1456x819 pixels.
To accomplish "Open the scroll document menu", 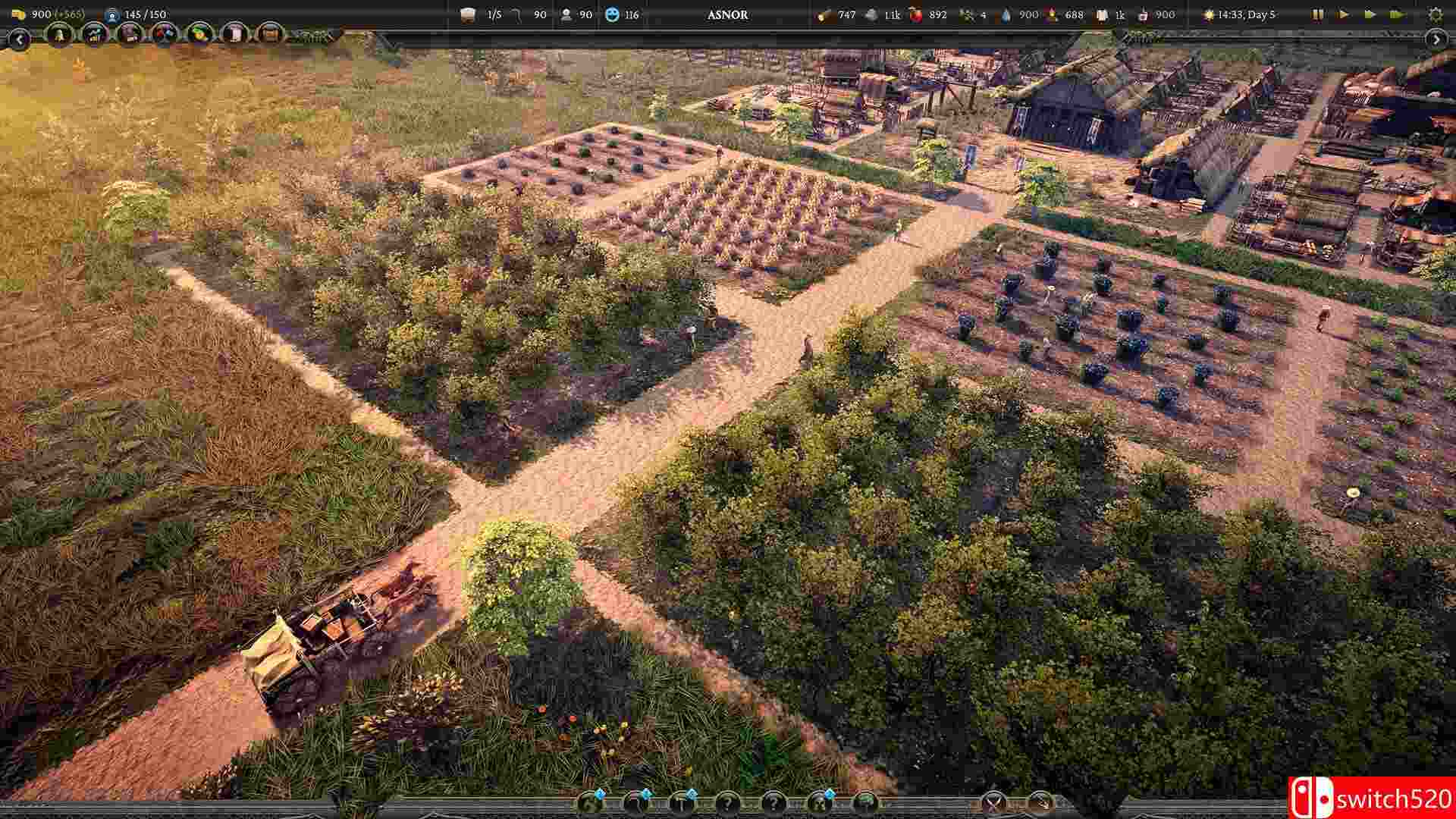I will coord(235,33).
